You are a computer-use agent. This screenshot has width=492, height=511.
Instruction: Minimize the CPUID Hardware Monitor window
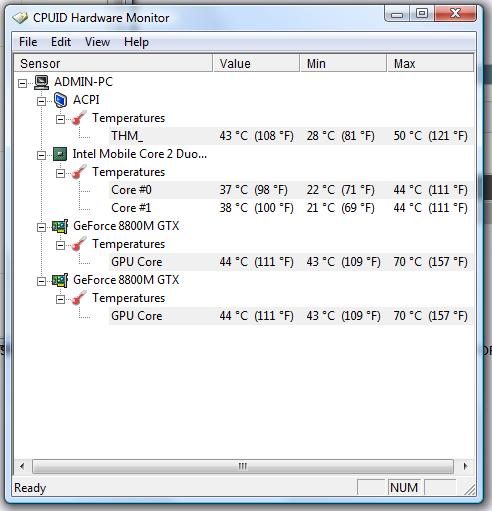tap(397, 14)
